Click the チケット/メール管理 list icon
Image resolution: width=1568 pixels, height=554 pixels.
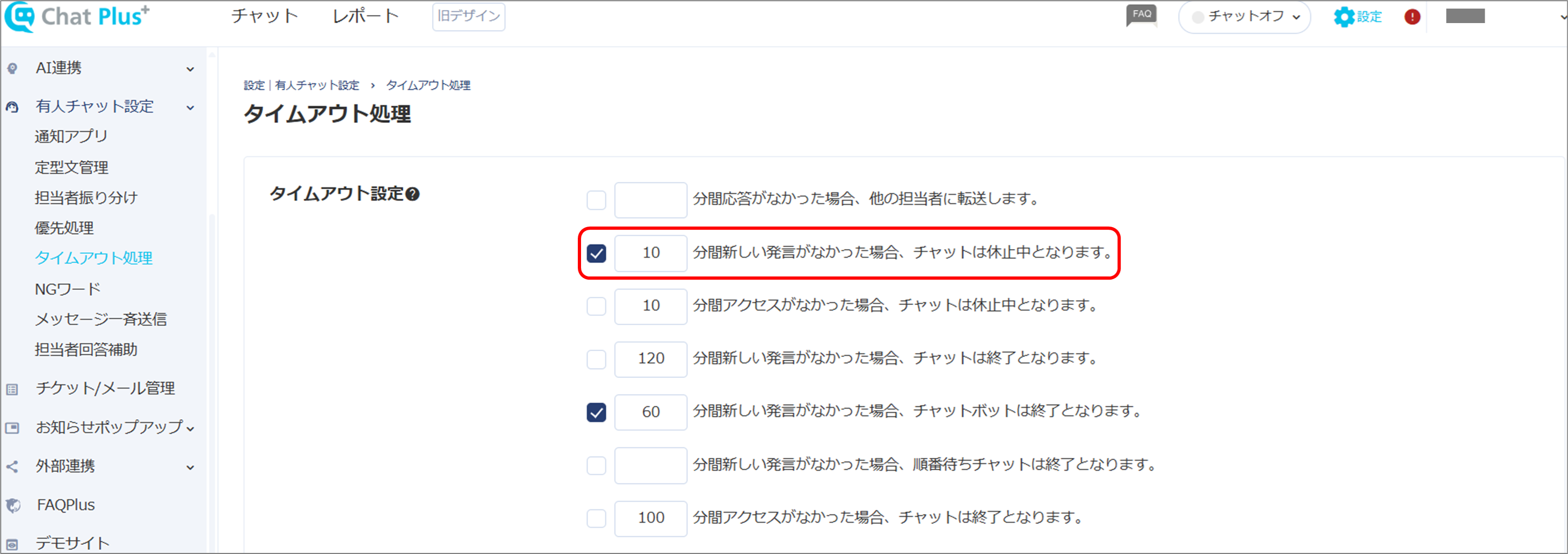(12, 389)
